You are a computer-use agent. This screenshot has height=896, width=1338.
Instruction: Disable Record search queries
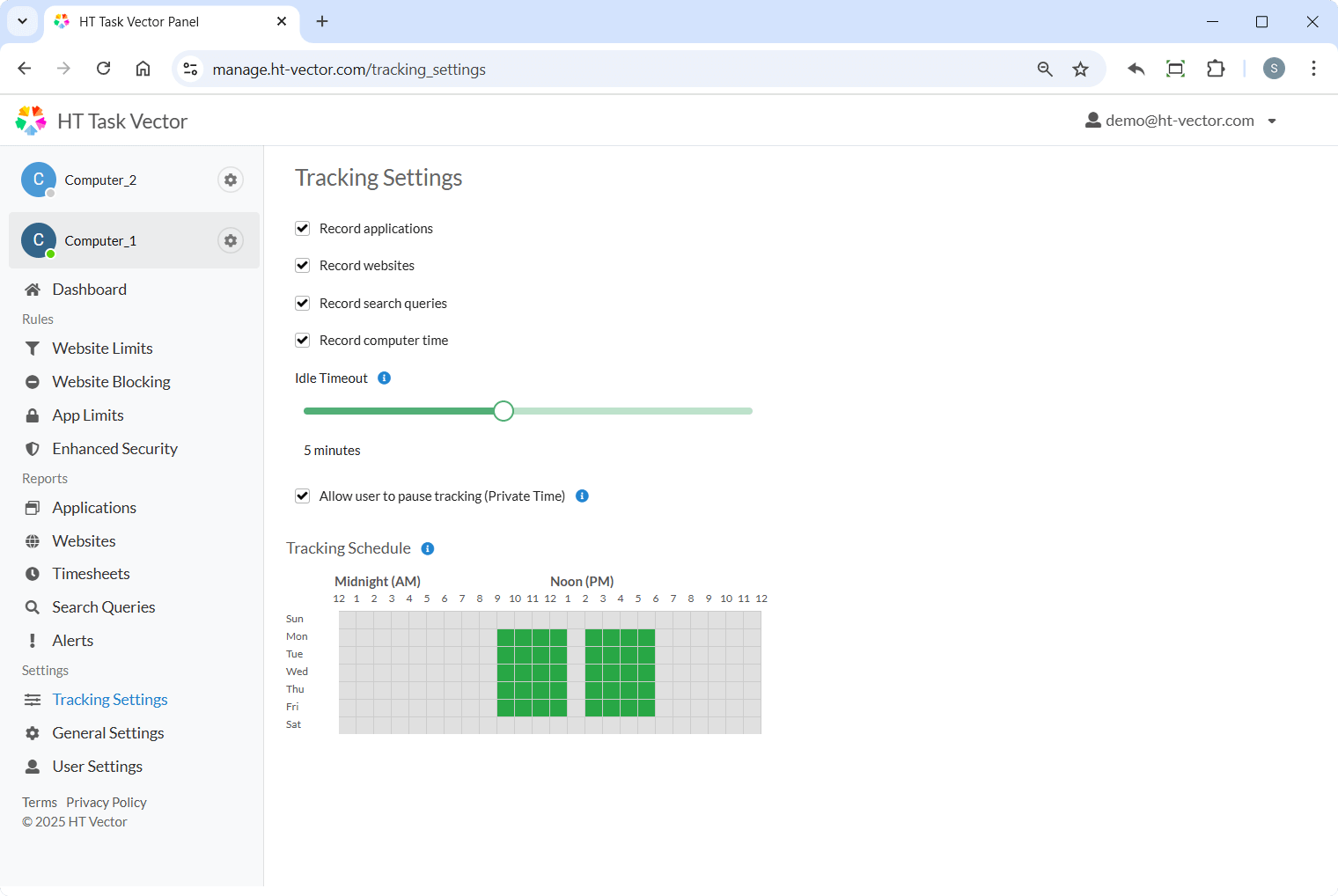[302, 303]
